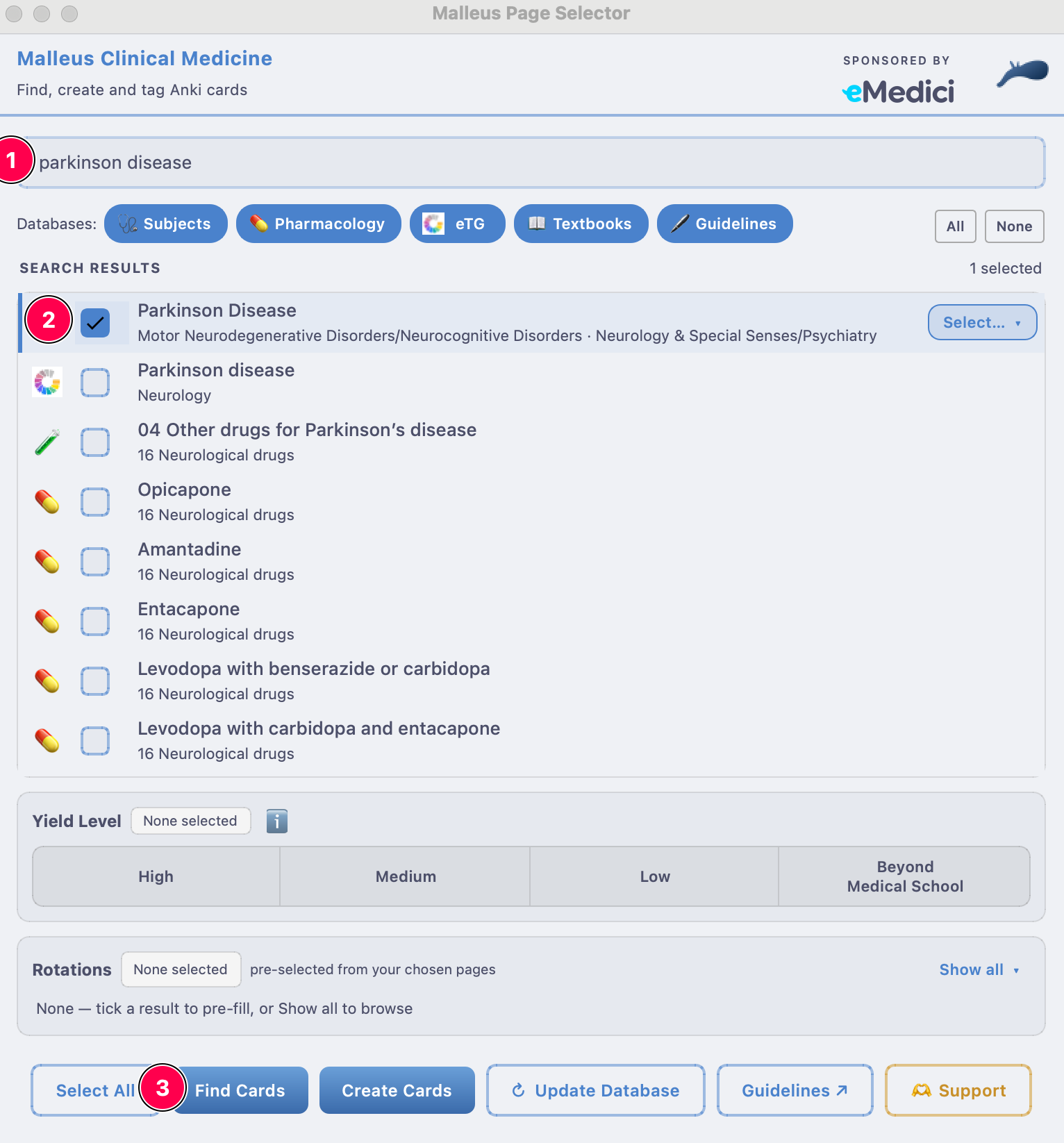This screenshot has height=1143, width=1064.
Task: Select the Entacapone result title
Action: point(189,609)
